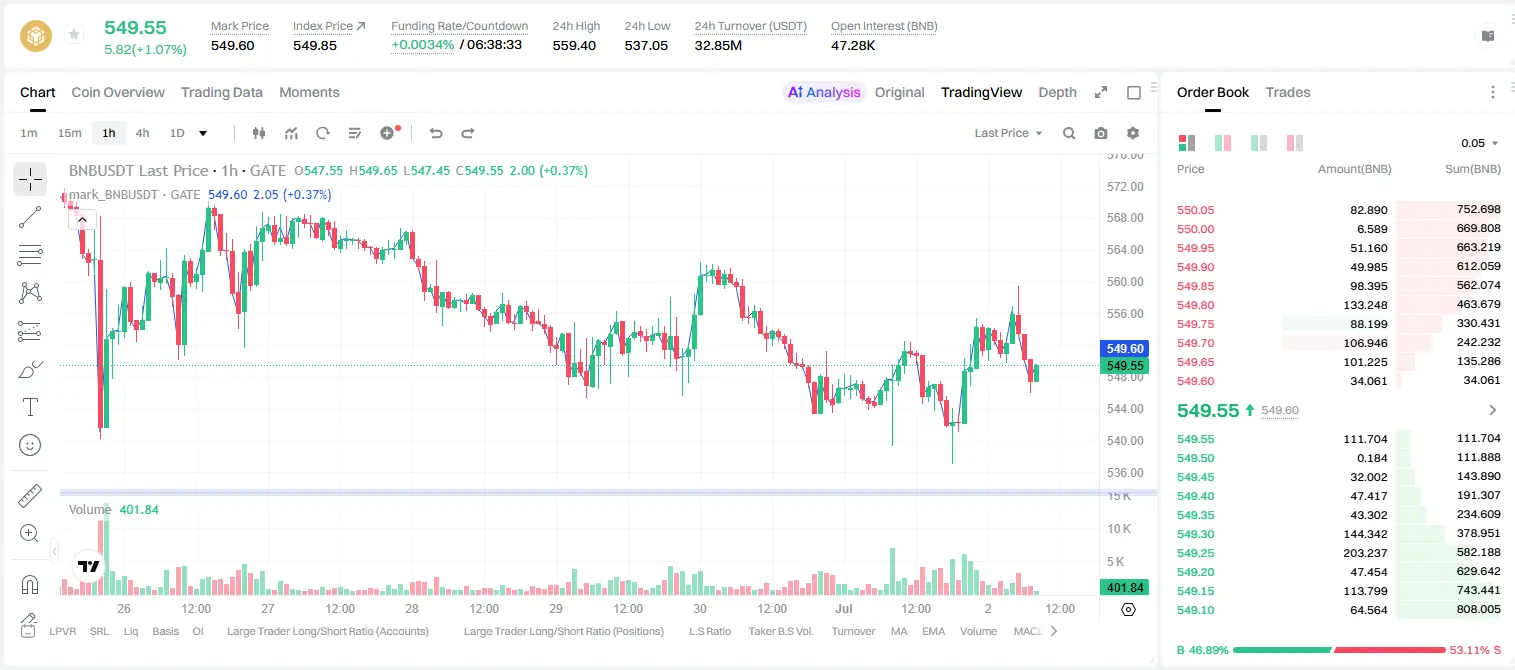Switch the chart to Depth view

pos(1057,92)
